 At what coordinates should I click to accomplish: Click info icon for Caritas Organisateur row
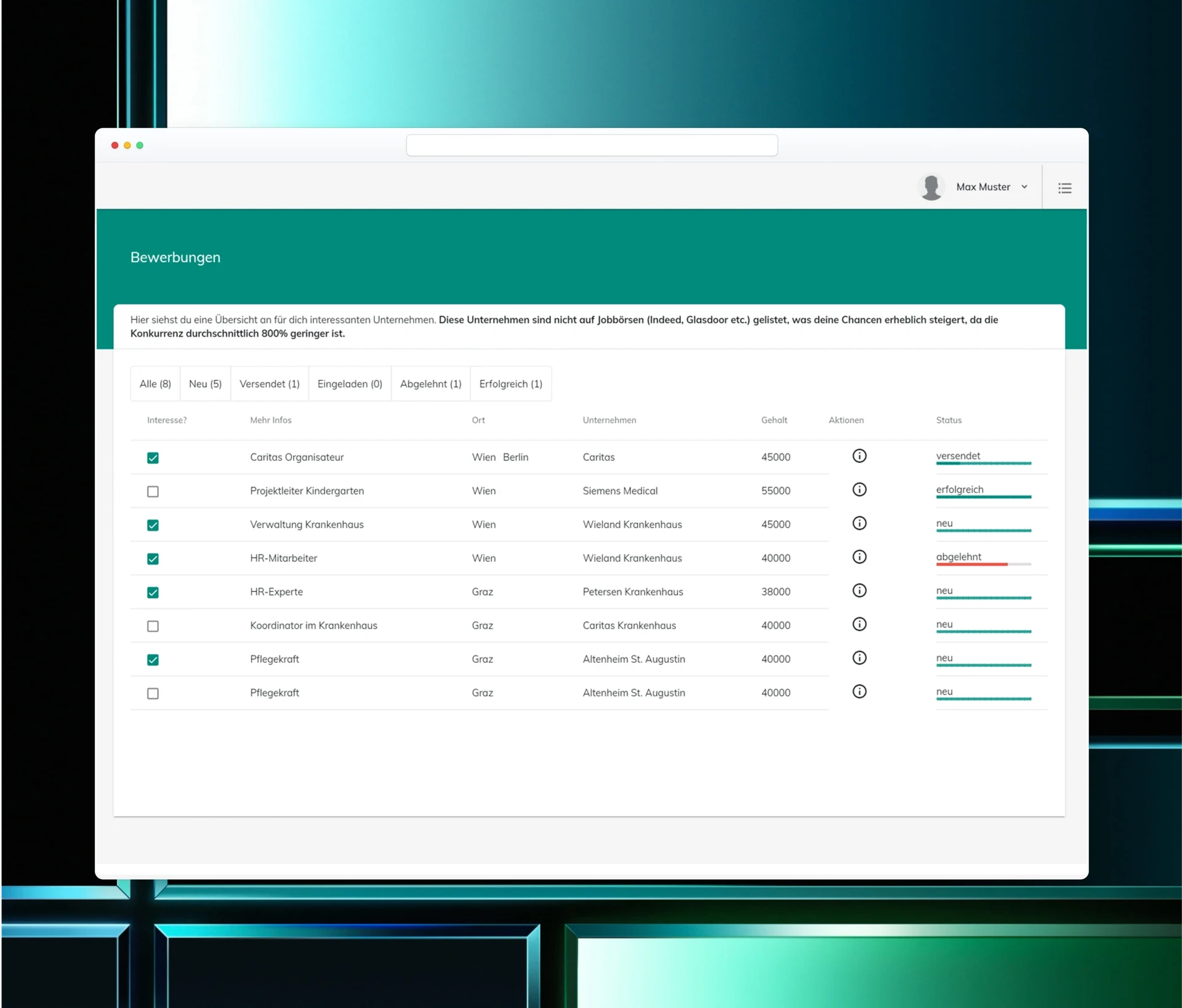[859, 456]
